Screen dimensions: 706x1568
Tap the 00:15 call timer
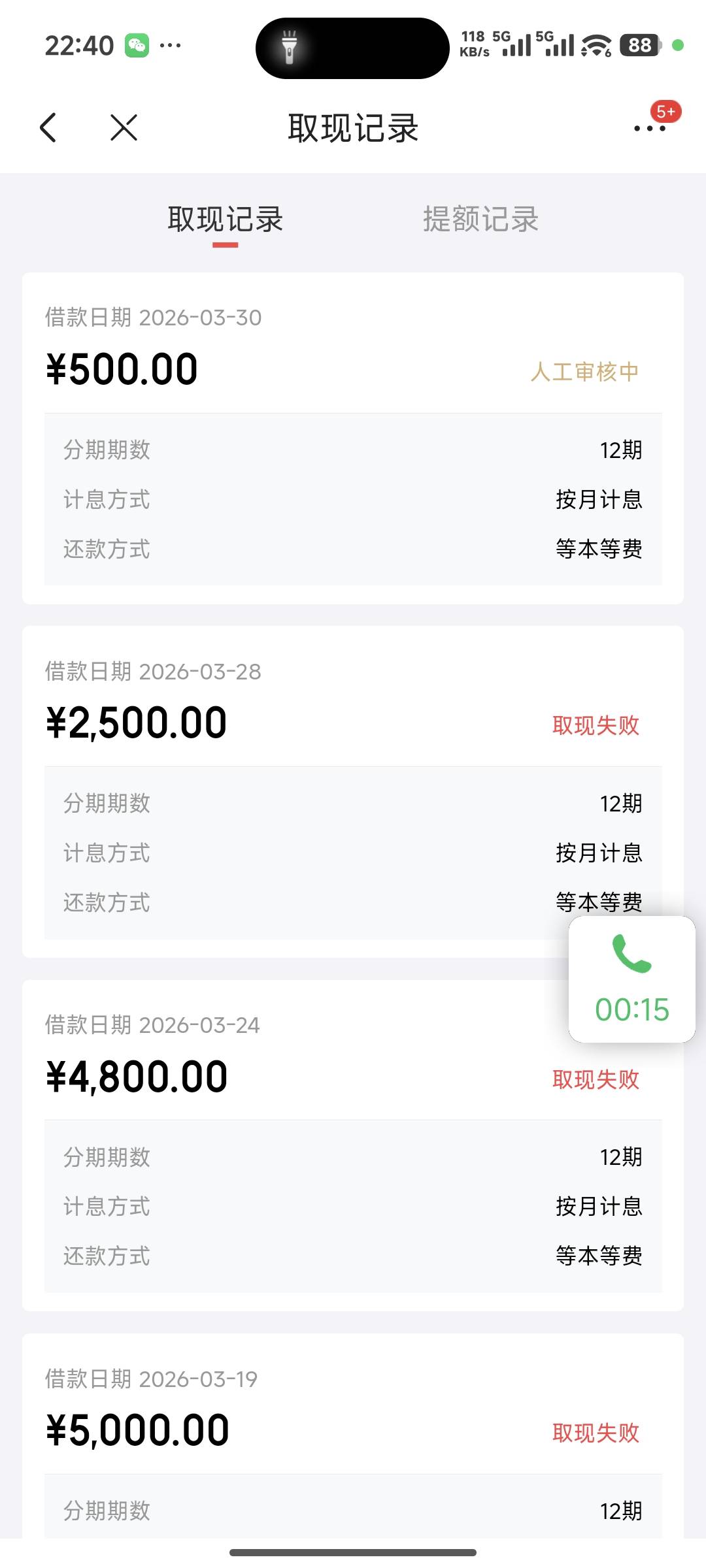tap(631, 1009)
